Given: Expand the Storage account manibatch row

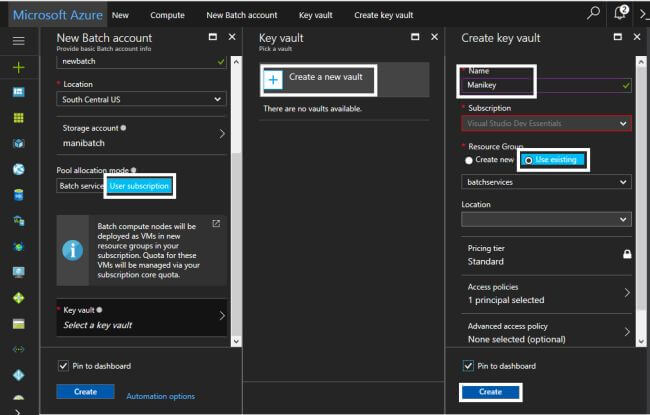Looking at the screenshot, I should coord(141,136).
